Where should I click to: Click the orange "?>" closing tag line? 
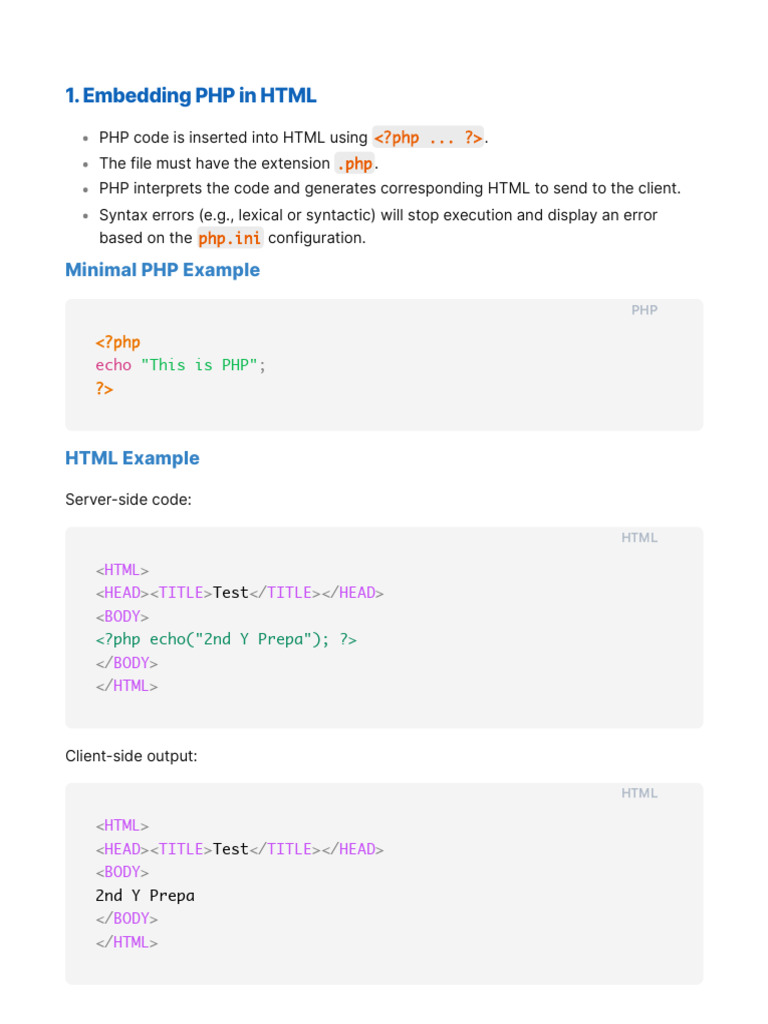coord(105,389)
